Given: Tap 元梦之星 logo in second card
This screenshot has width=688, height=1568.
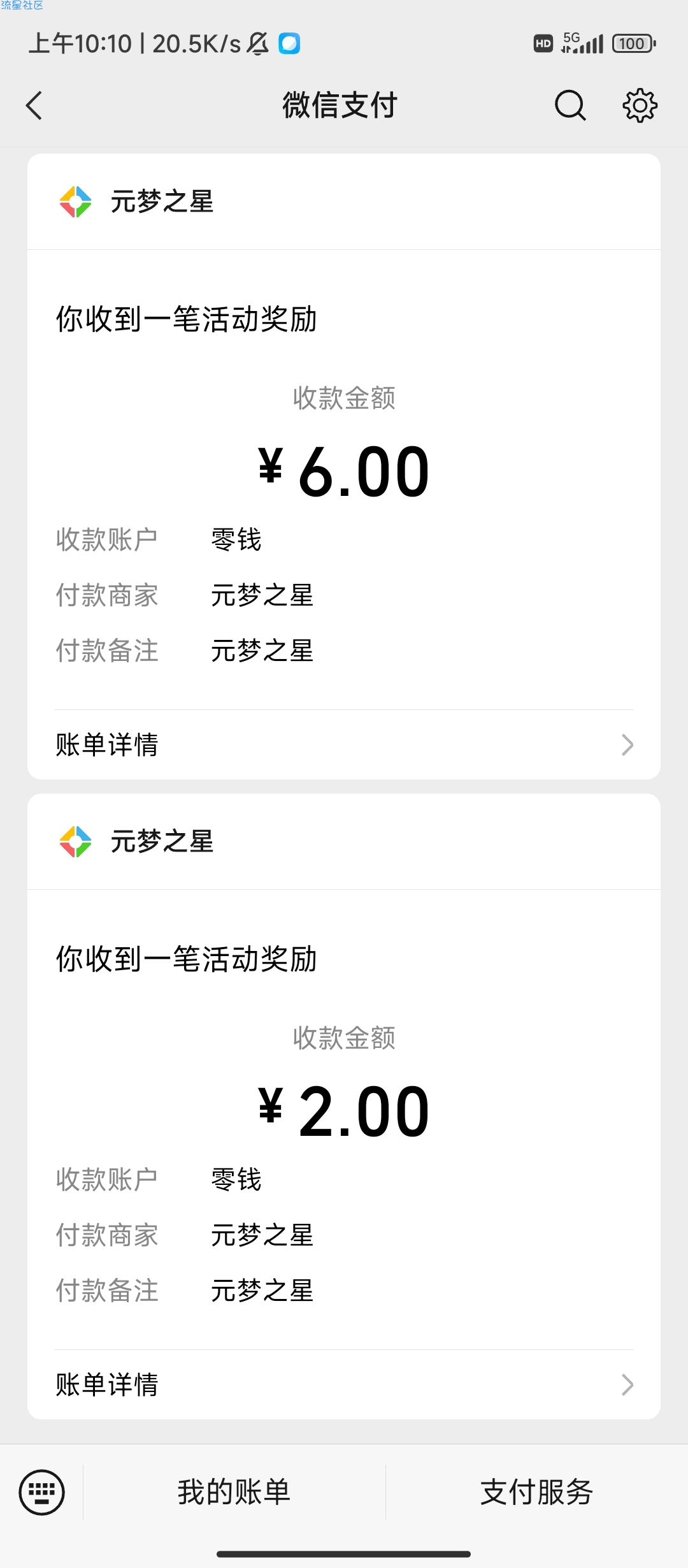Looking at the screenshot, I should click(75, 841).
